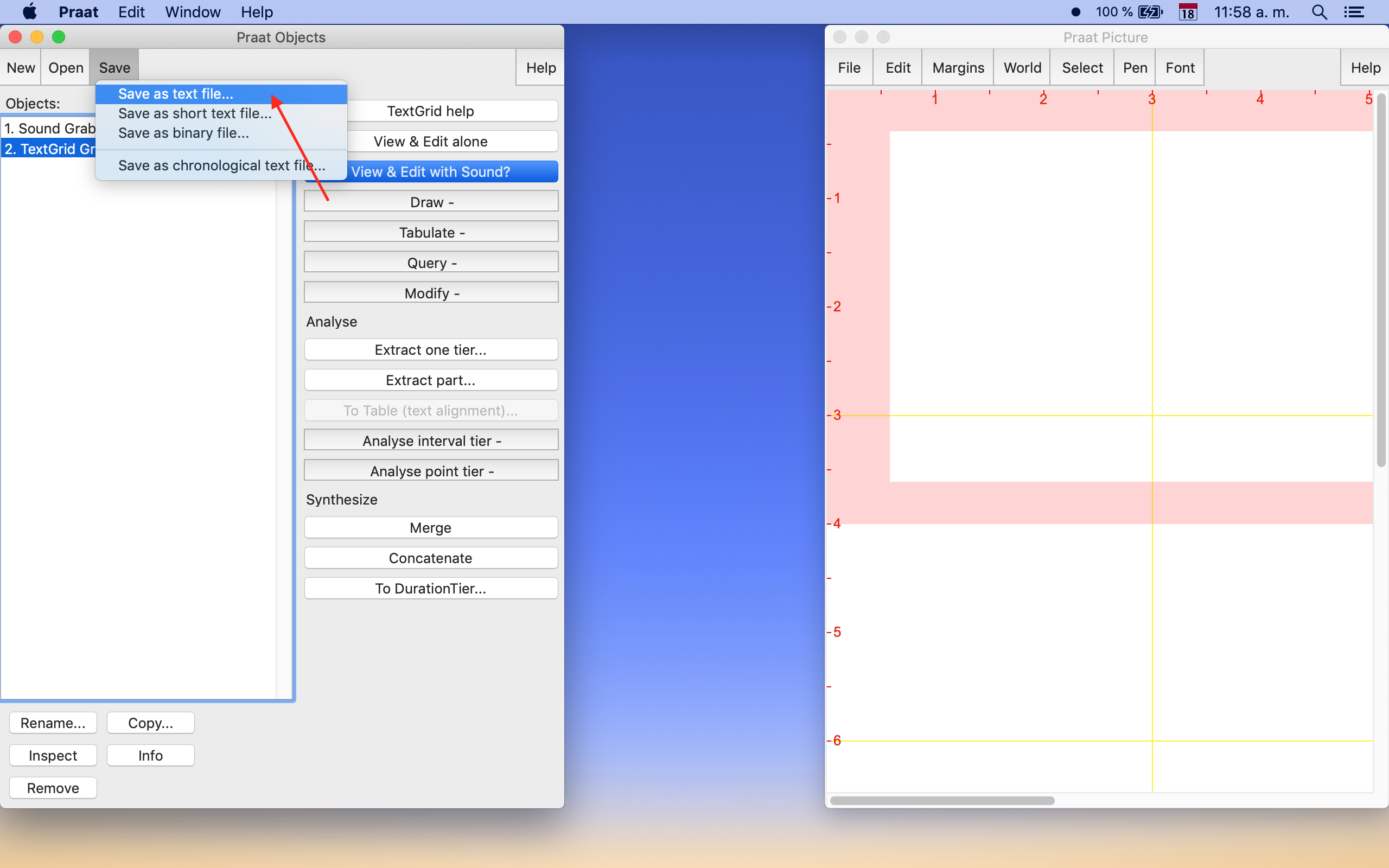
Task: Choose Save as text file…
Action: coord(176,93)
